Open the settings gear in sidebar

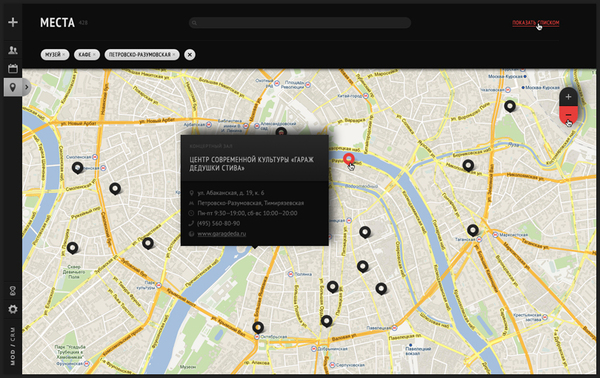[x=13, y=309]
